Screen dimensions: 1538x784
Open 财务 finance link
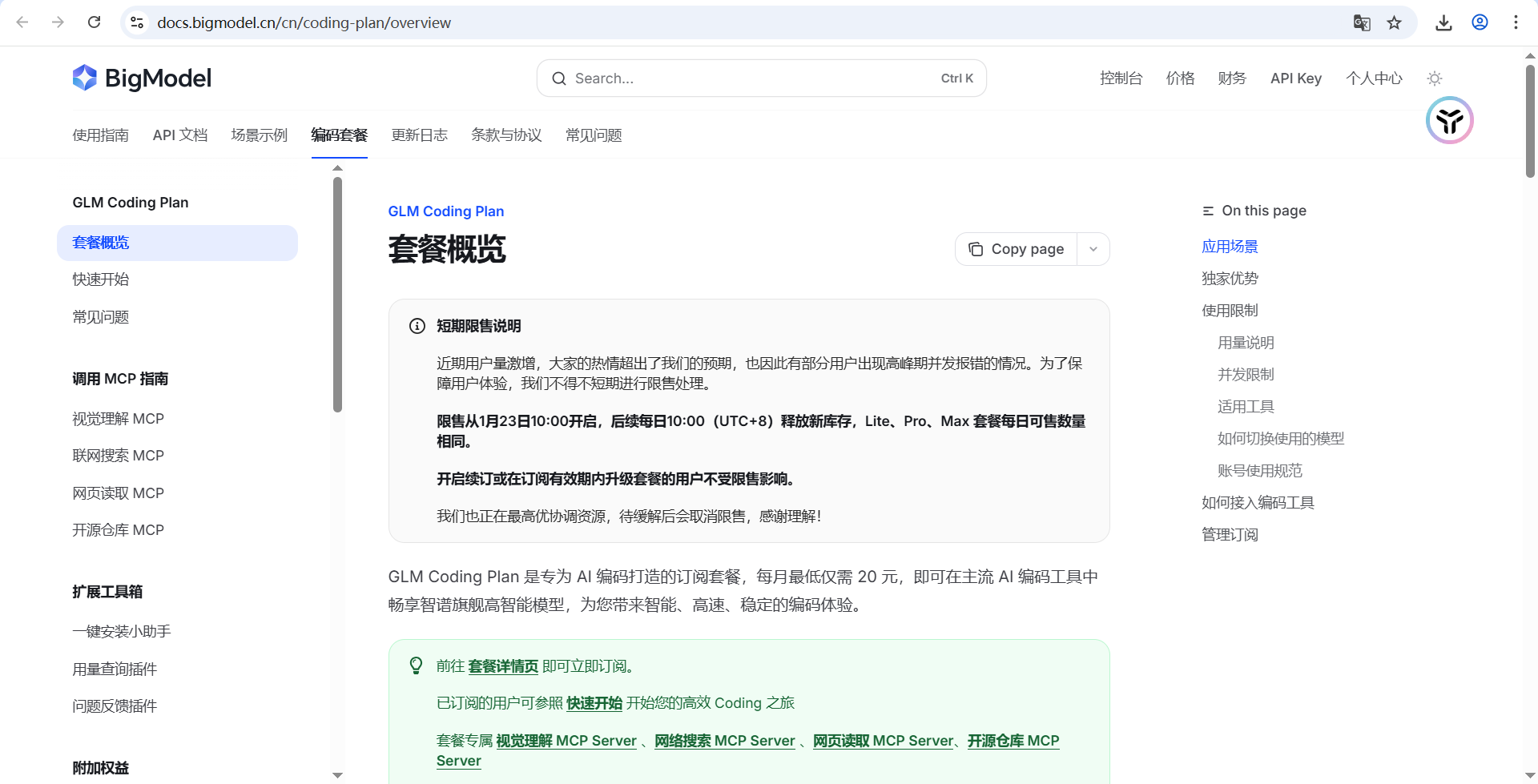(x=1232, y=78)
